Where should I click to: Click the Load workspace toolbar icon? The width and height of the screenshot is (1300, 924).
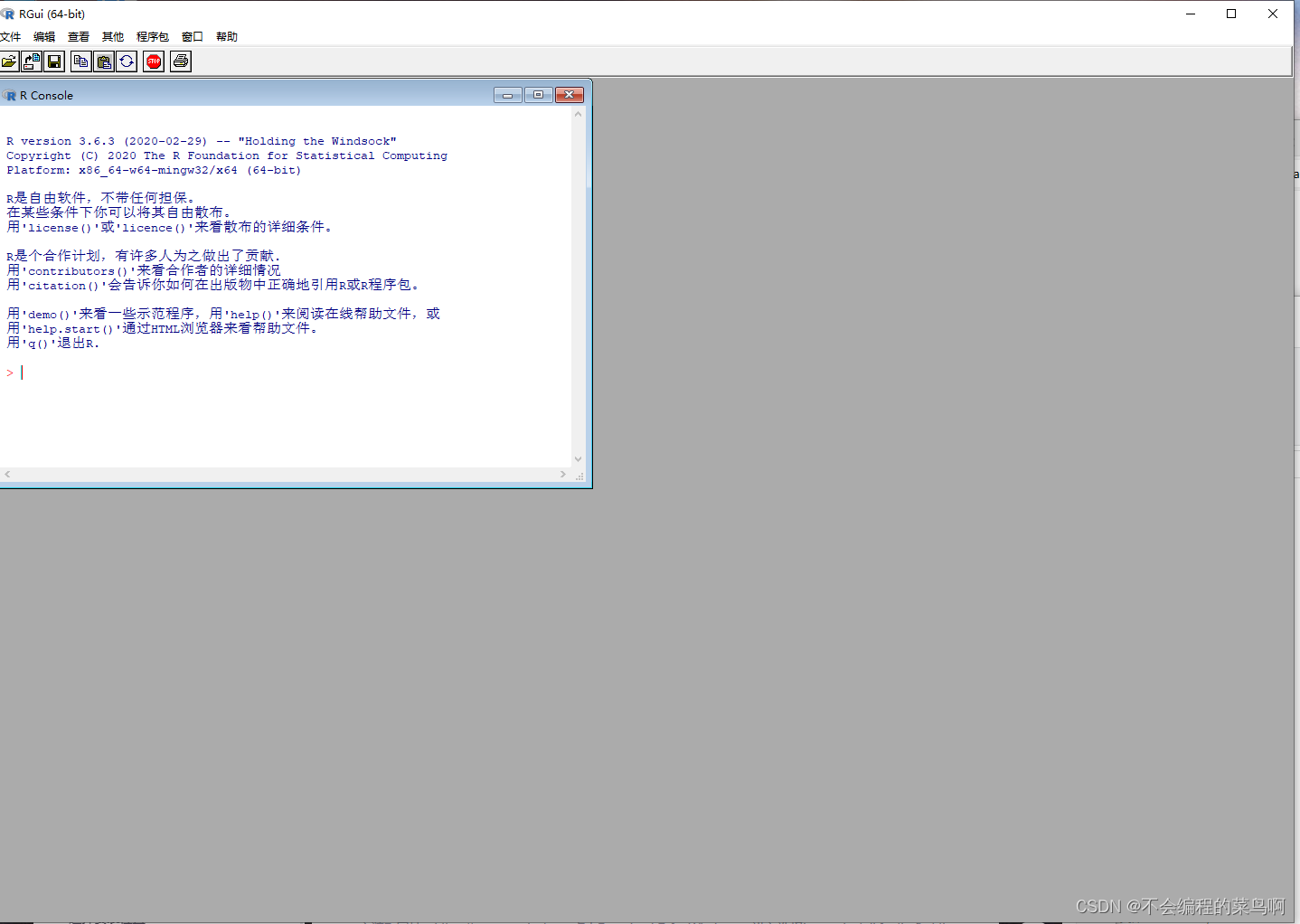[32, 61]
